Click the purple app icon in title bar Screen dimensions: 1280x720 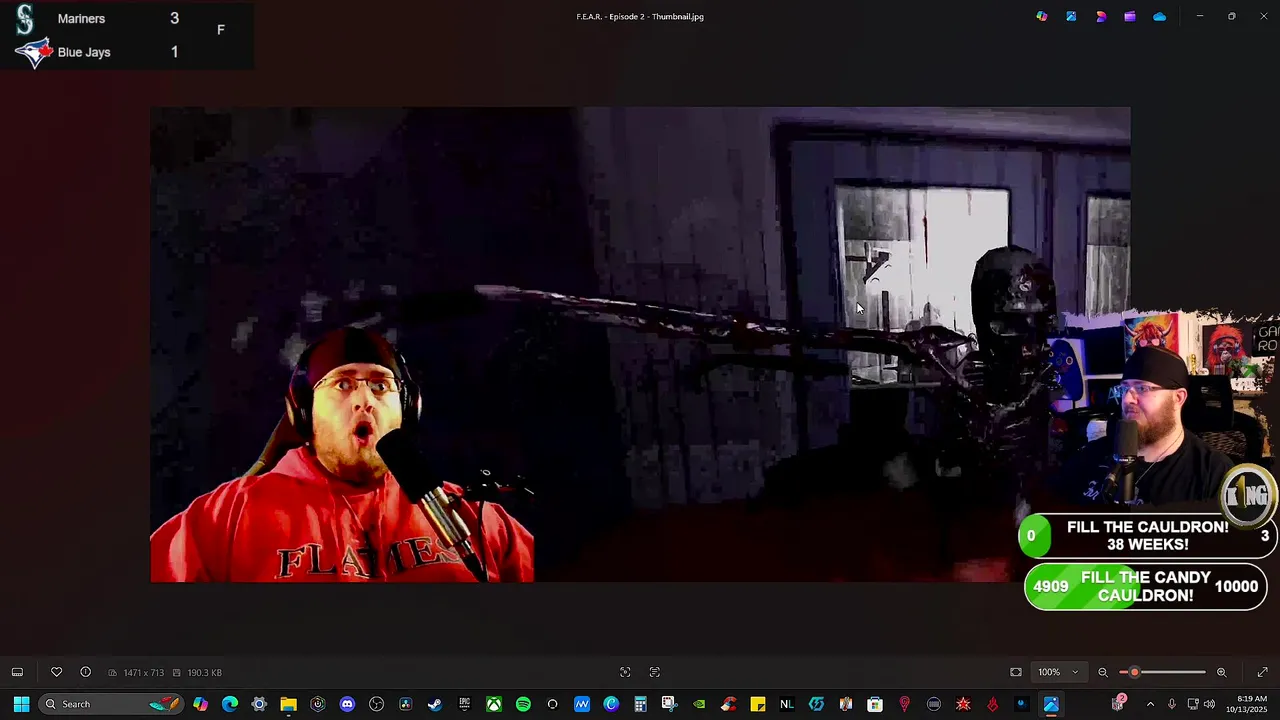coord(1130,16)
